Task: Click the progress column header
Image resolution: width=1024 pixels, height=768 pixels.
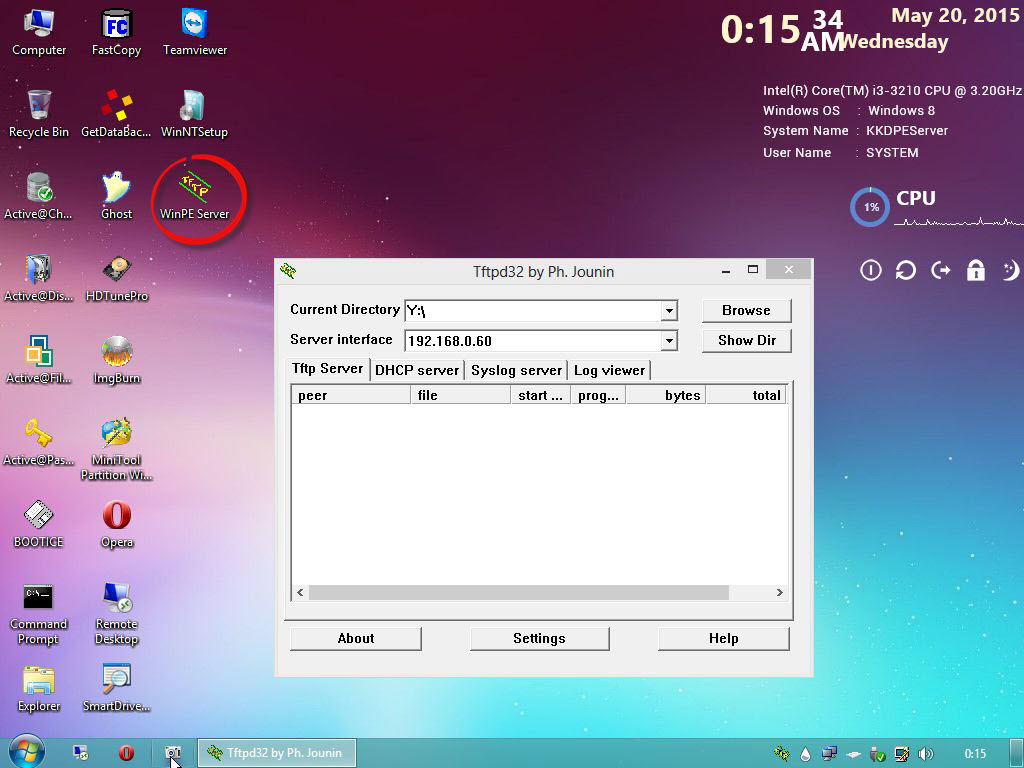Action: 598,395
